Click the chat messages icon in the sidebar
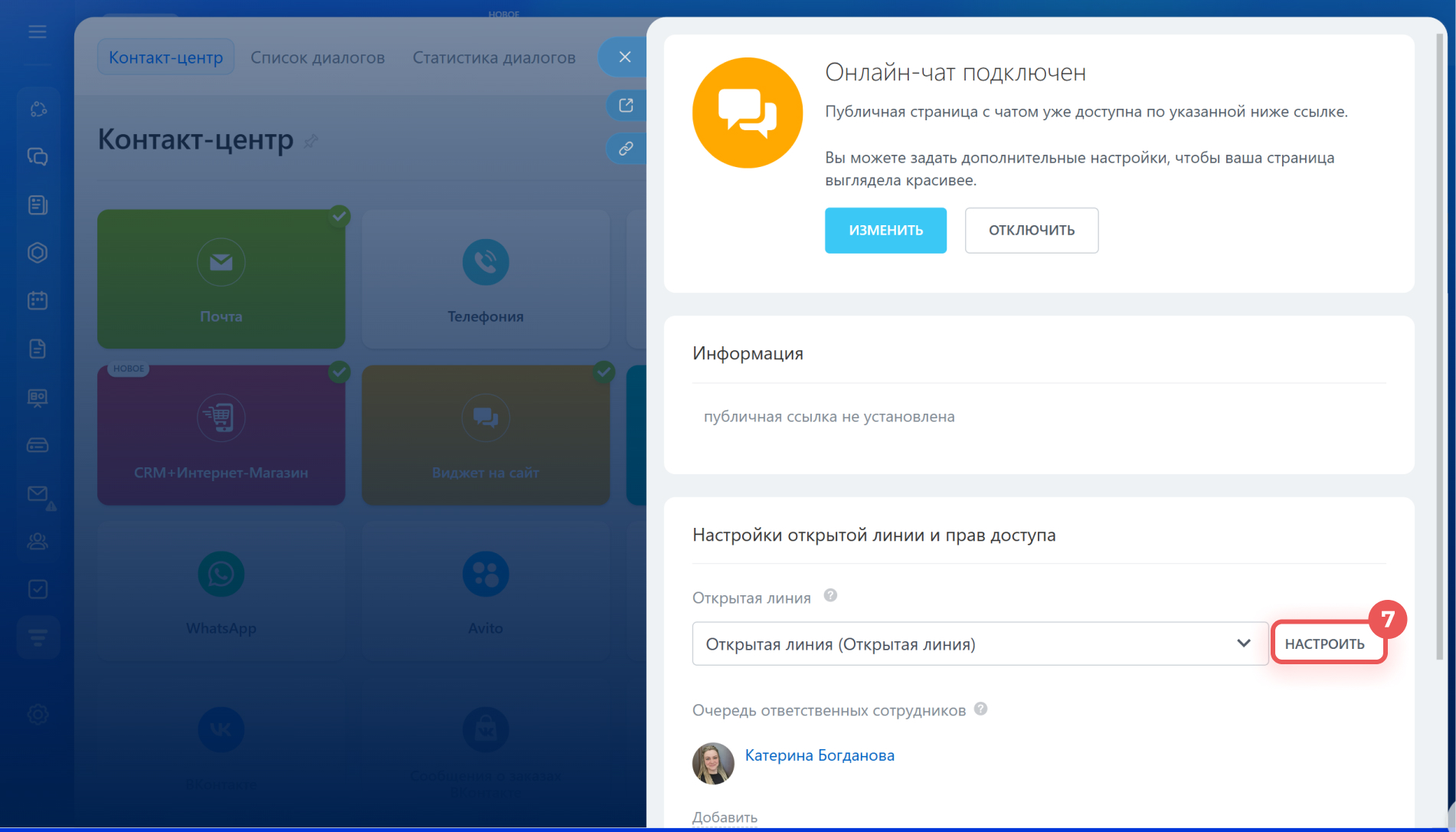This screenshot has height=832, width=1456. (x=38, y=157)
